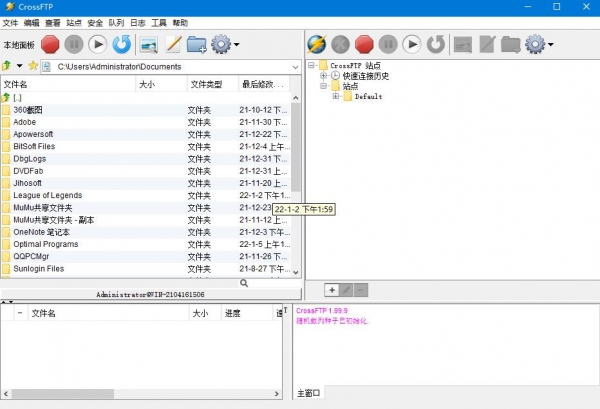600x409 pixels.
Task: Click the local file list vertical scrollbar thumb
Action: click(296, 147)
